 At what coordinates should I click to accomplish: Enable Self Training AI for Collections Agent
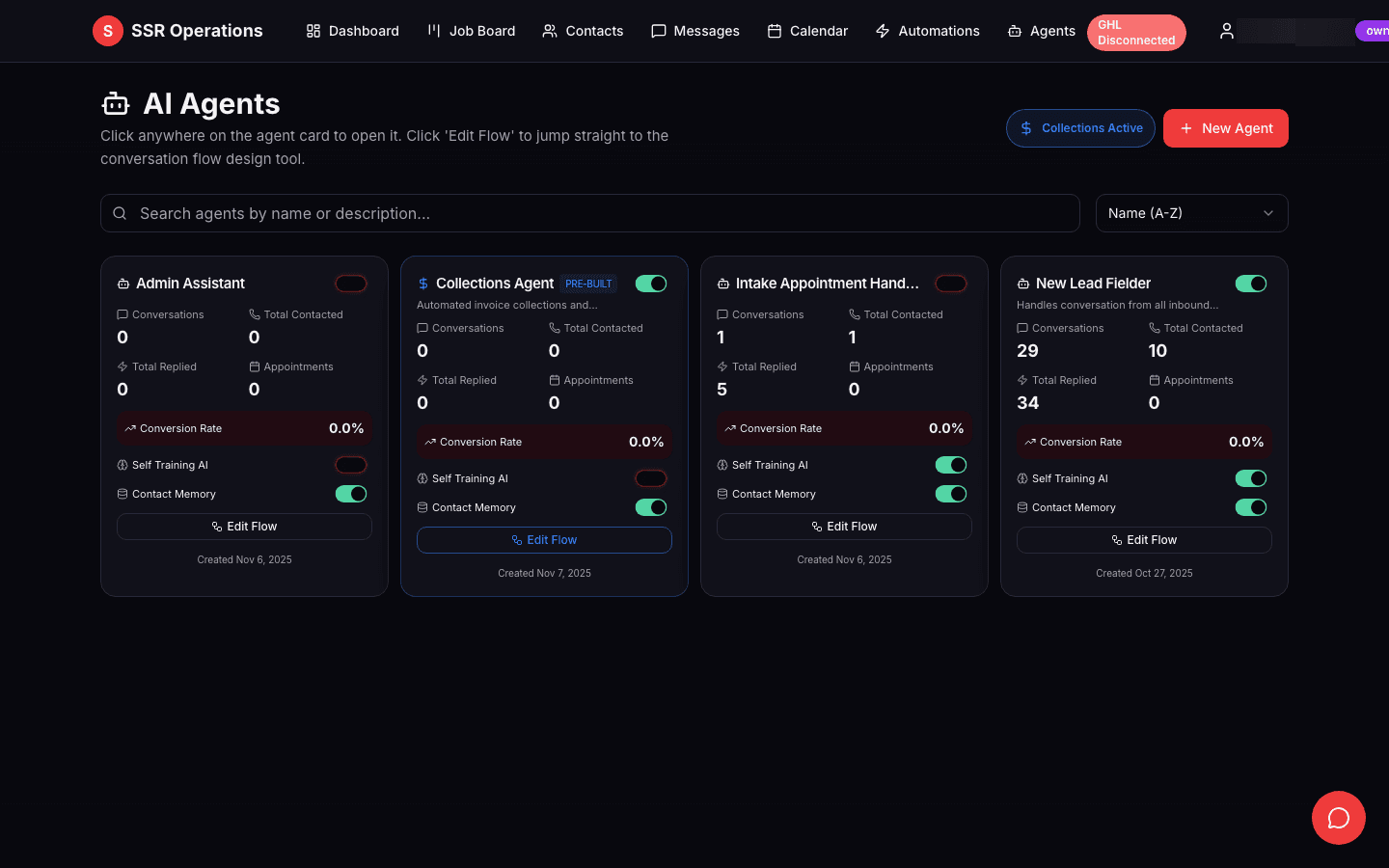[651, 477]
